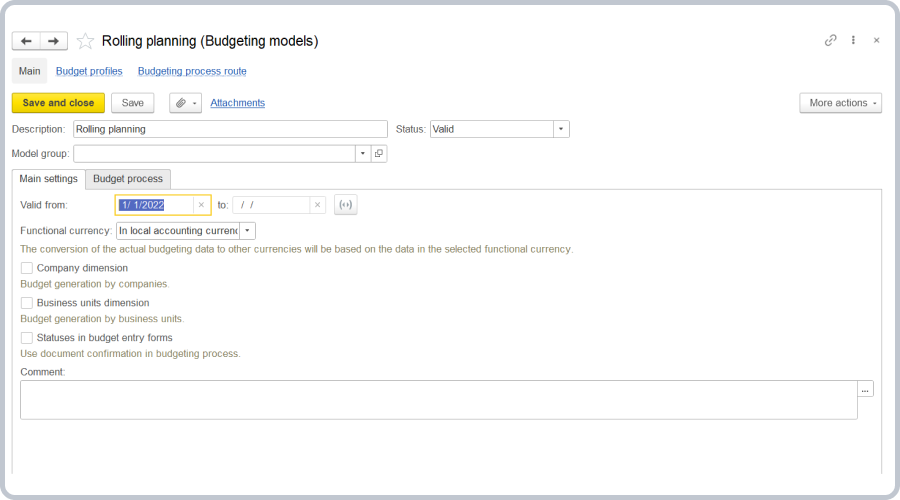Click into the Description text field
The image size is (900, 500).
pos(230,129)
